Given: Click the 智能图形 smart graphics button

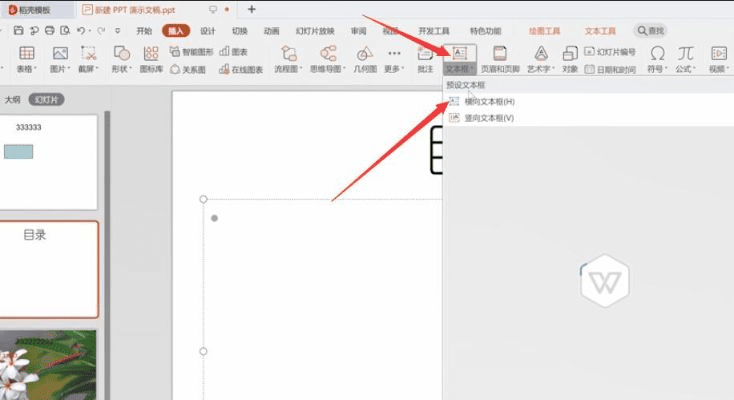Looking at the screenshot, I should click(x=191, y=52).
